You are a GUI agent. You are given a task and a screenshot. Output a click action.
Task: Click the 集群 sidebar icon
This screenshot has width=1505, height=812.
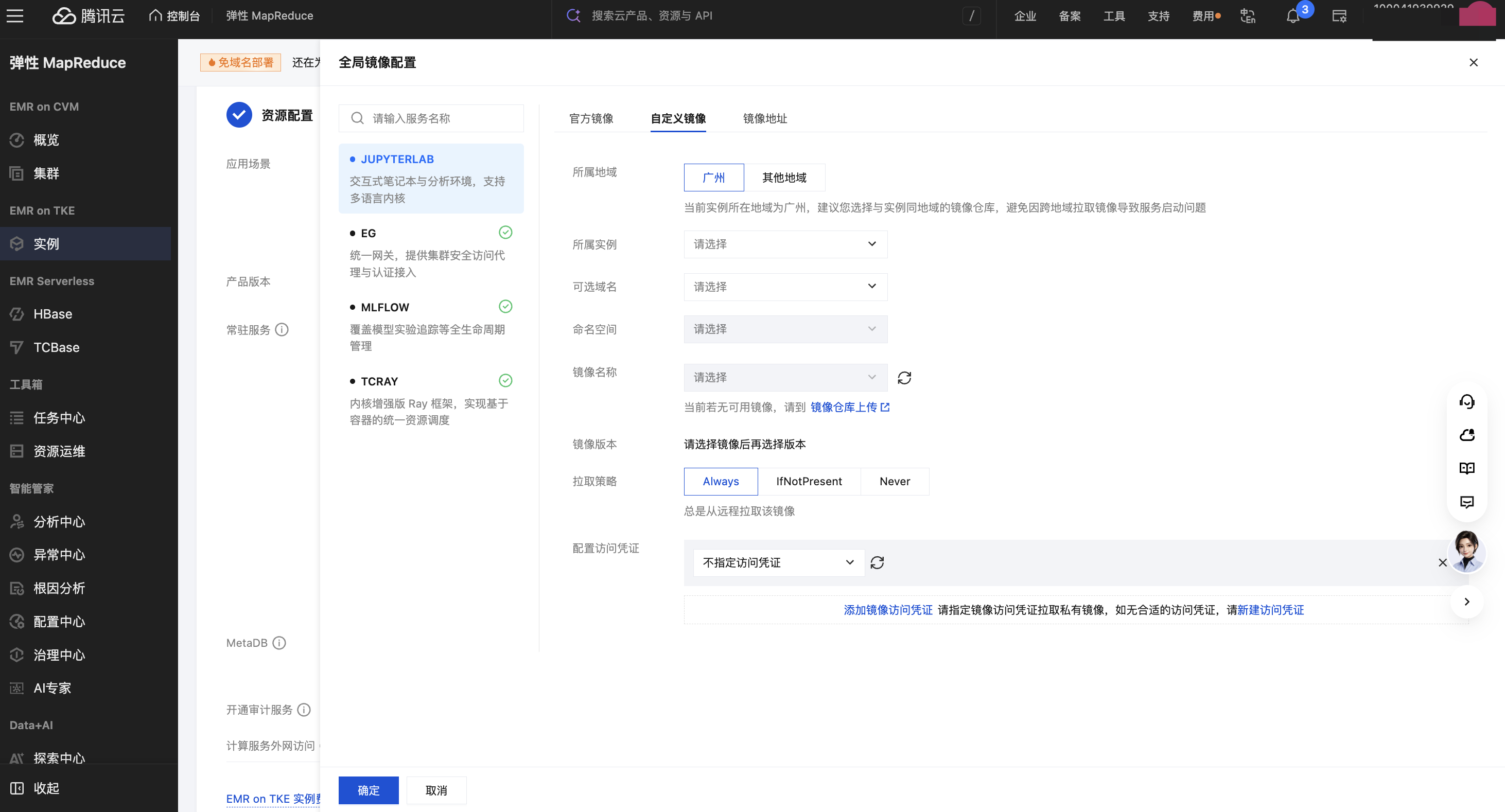point(17,173)
